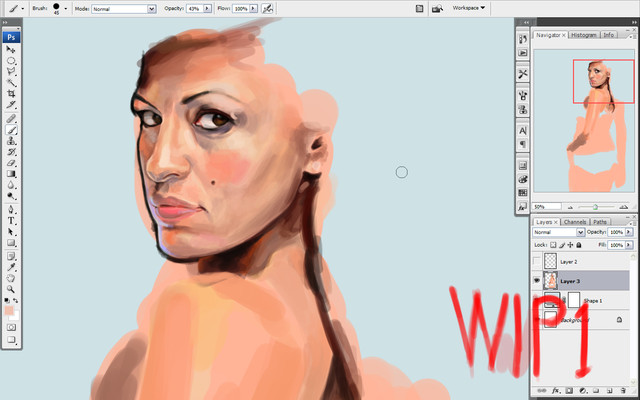Open the Flow slider arrow
The width and height of the screenshot is (640, 400).
coord(253,8)
